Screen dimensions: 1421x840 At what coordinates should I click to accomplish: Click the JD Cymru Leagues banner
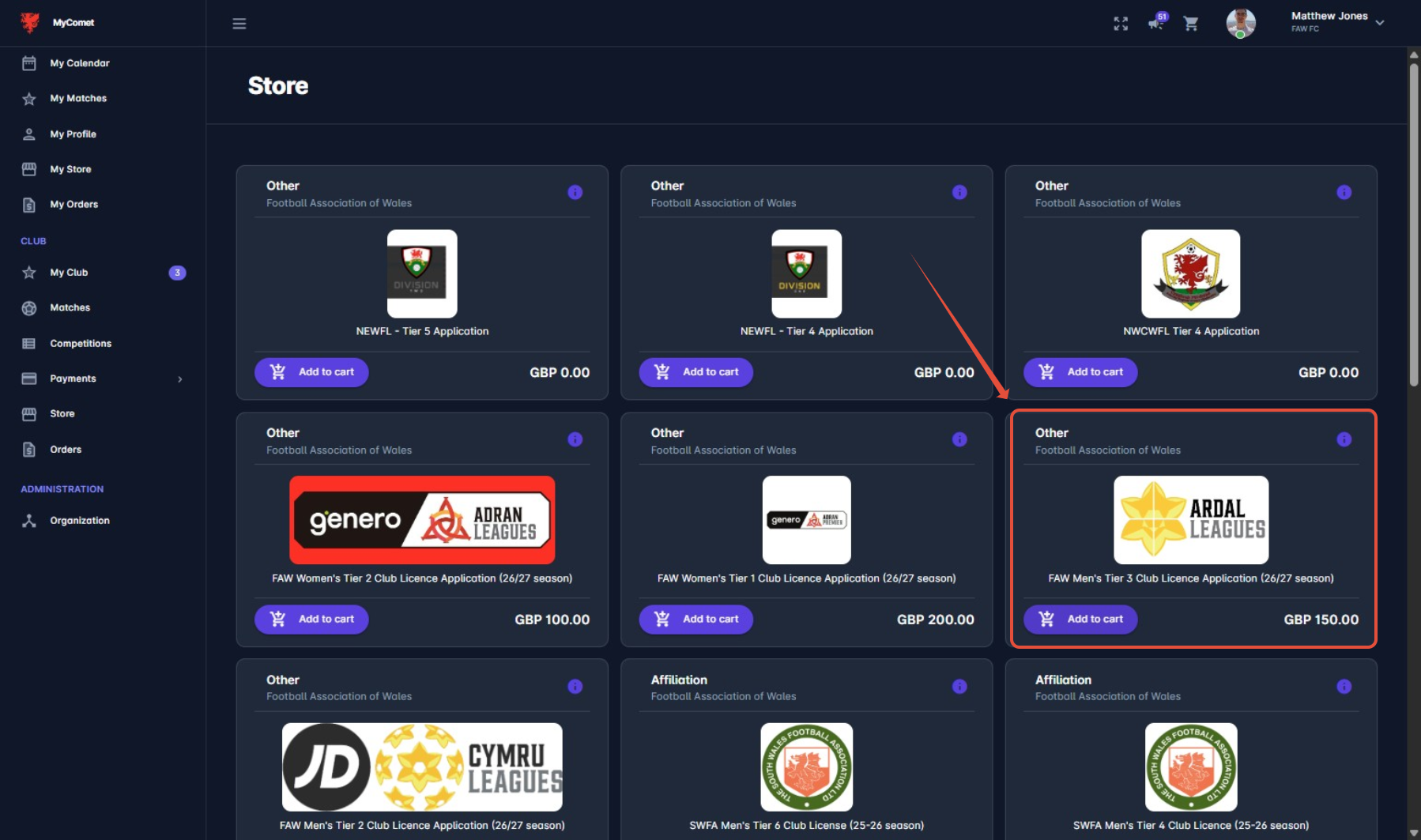tap(422, 767)
